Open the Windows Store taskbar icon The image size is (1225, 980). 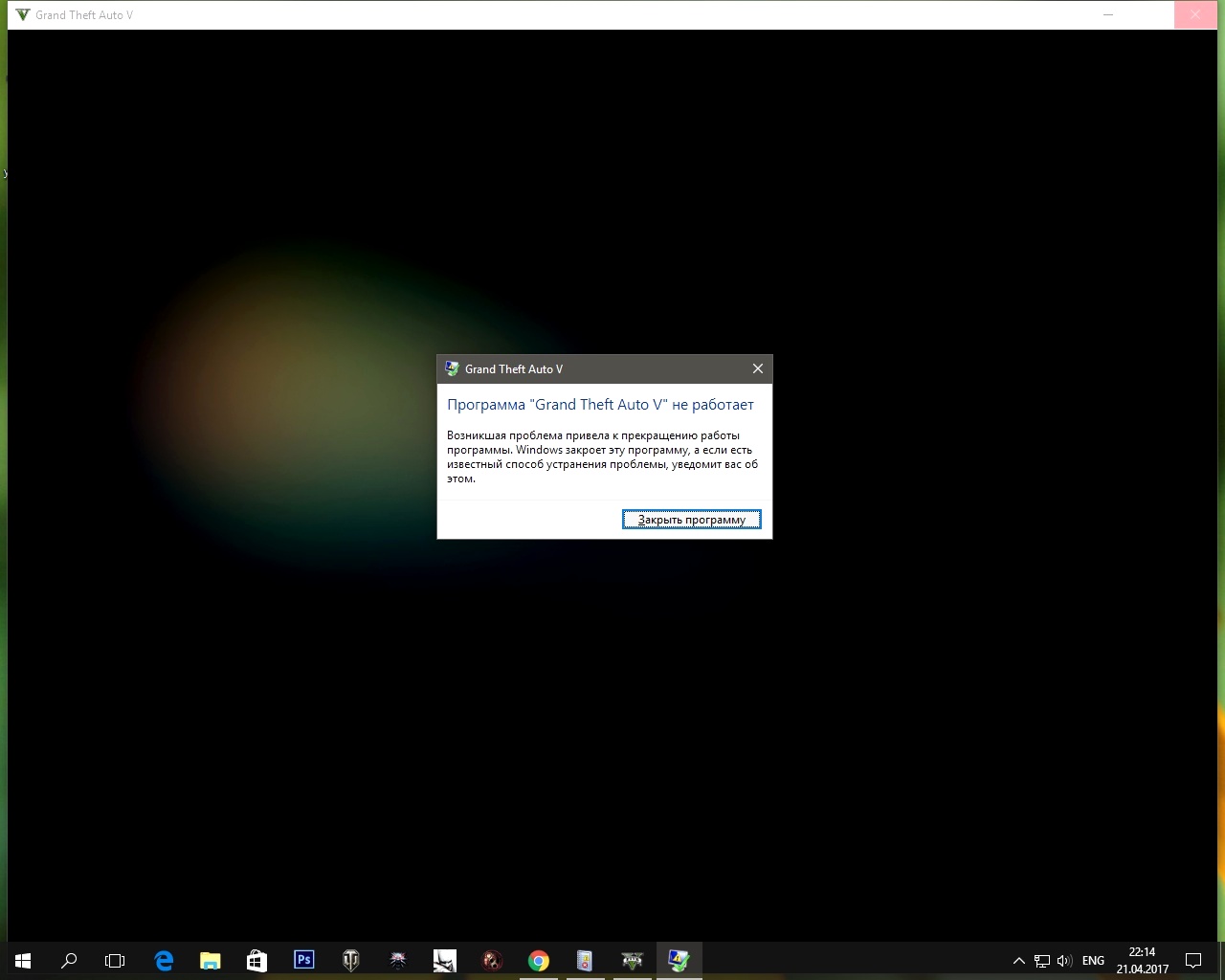coord(256,960)
